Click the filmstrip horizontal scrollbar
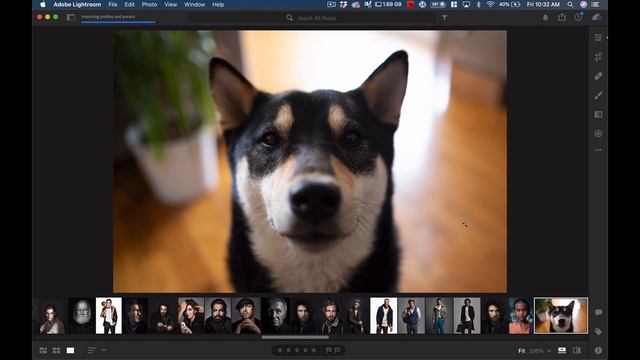 point(295,338)
